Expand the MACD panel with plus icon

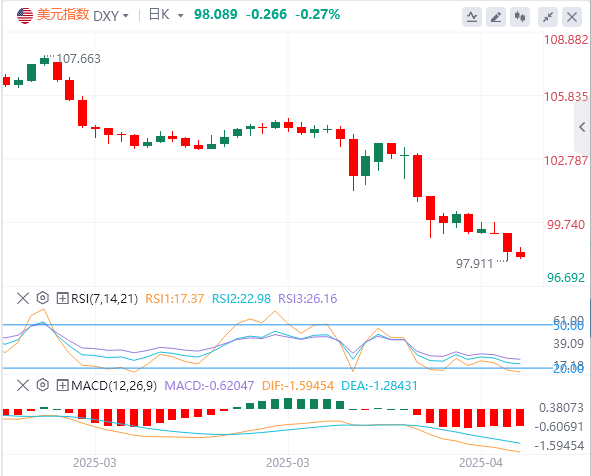(62, 386)
